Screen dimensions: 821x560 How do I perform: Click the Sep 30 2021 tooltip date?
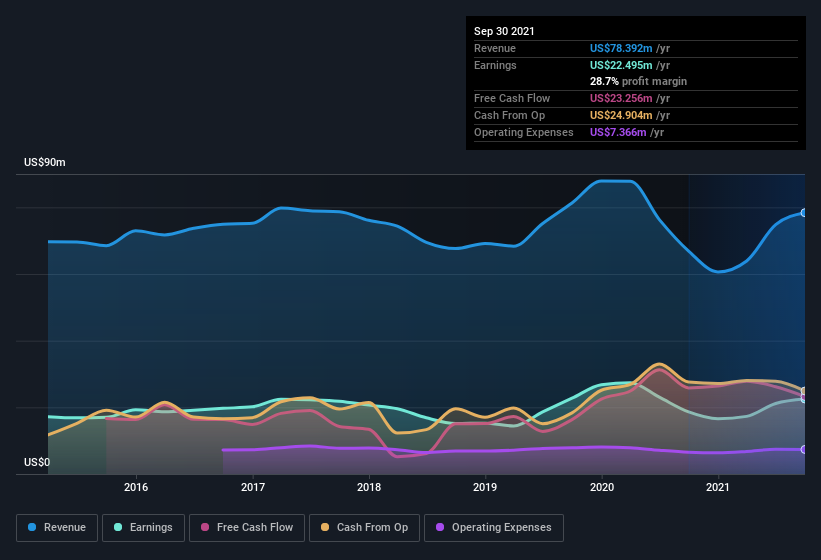click(504, 31)
